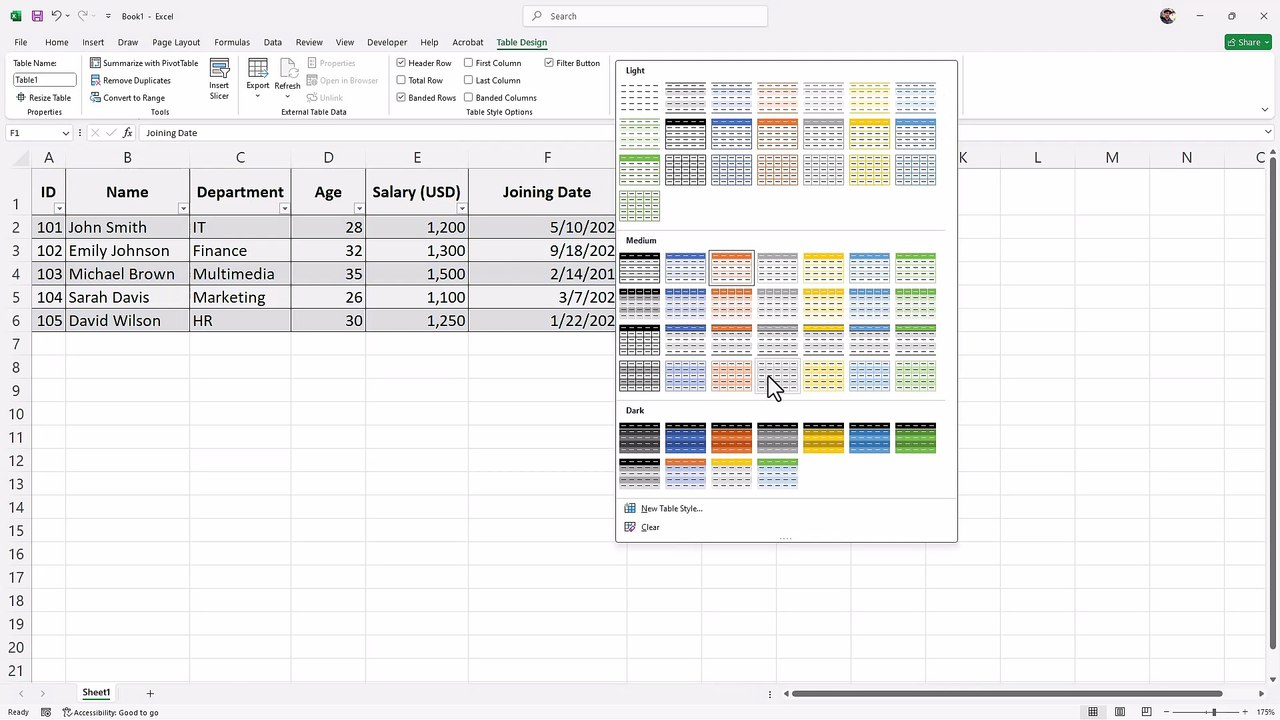Click the Refresh table icon
The width and height of the screenshot is (1280, 720).
pos(288,68)
